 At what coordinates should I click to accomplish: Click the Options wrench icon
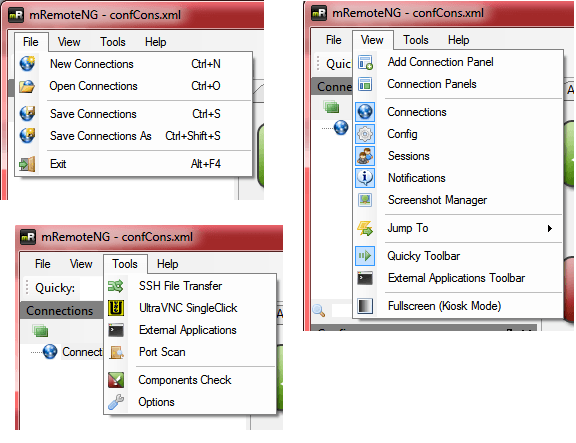click(x=116, y=402)
